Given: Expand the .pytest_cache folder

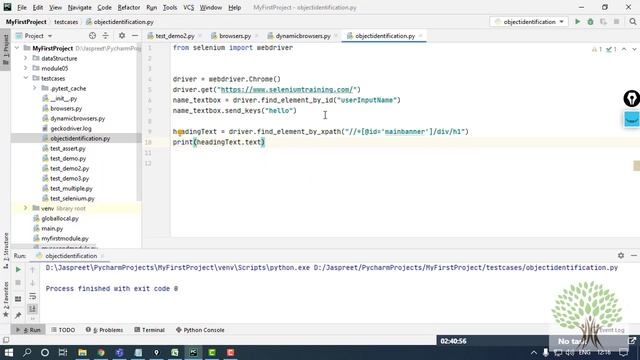Looking at the screenshot, I should [x=35, y=88].
